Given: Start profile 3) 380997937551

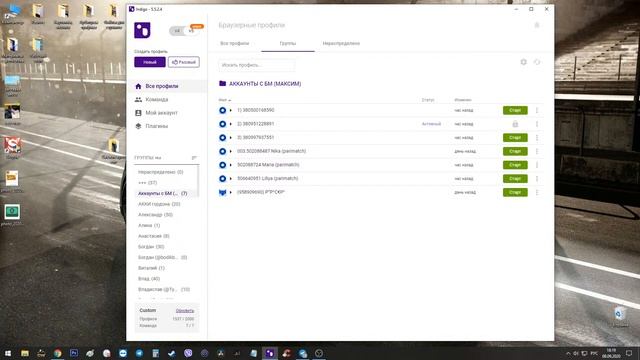Looking at the screenshot, I should tap(515, 138).
